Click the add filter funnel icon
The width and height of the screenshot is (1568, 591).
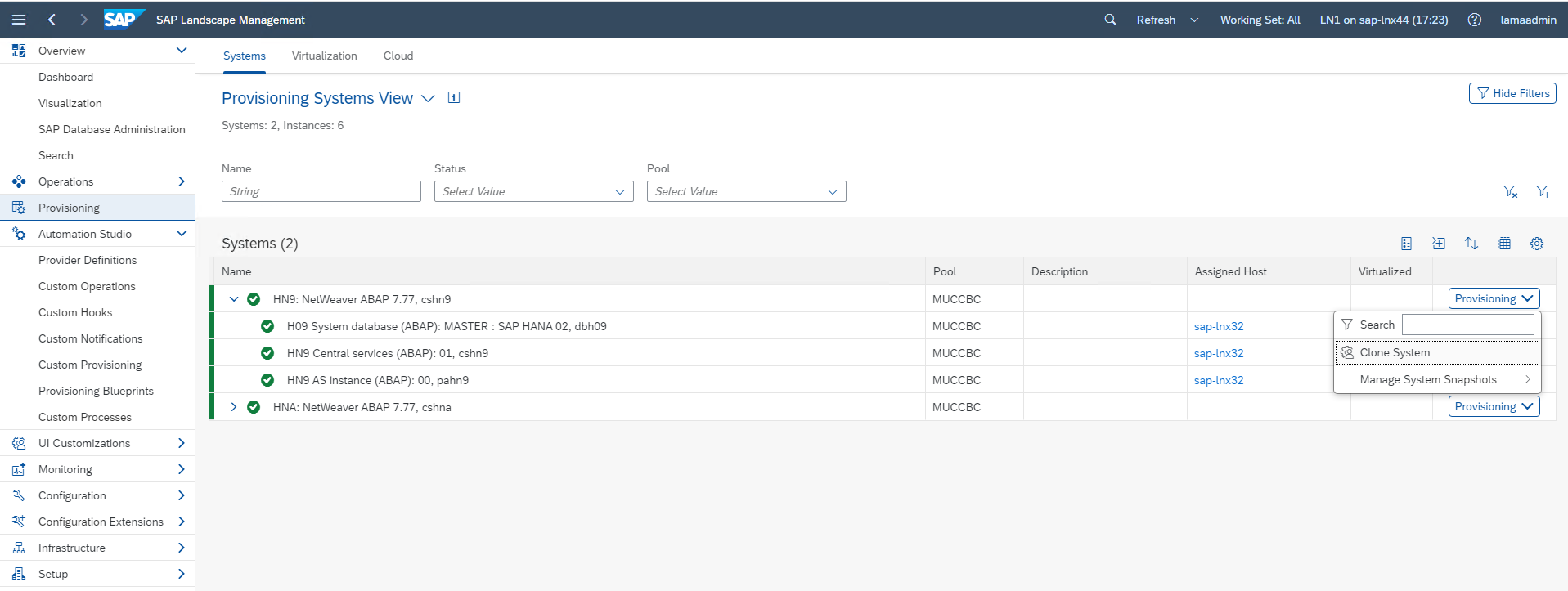[x=1543, y=191]
